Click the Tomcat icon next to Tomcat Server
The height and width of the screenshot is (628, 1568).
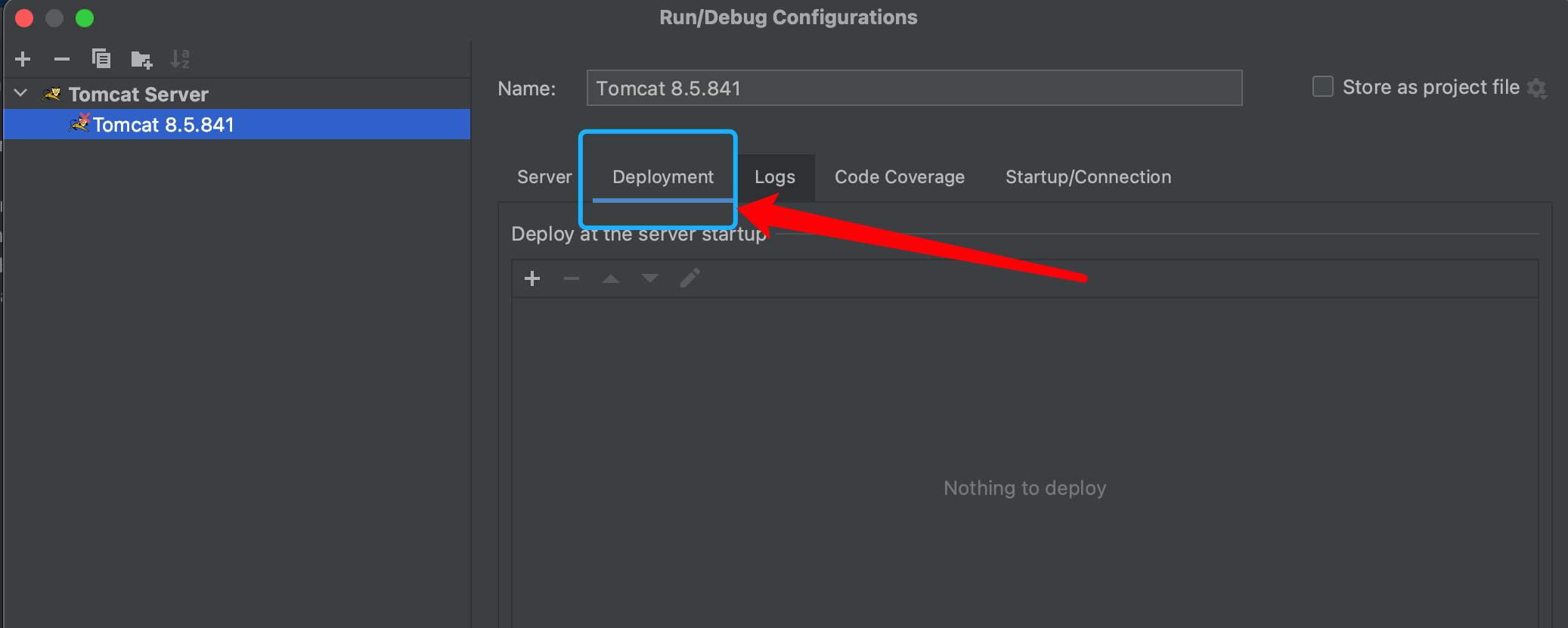coord(51,94)
